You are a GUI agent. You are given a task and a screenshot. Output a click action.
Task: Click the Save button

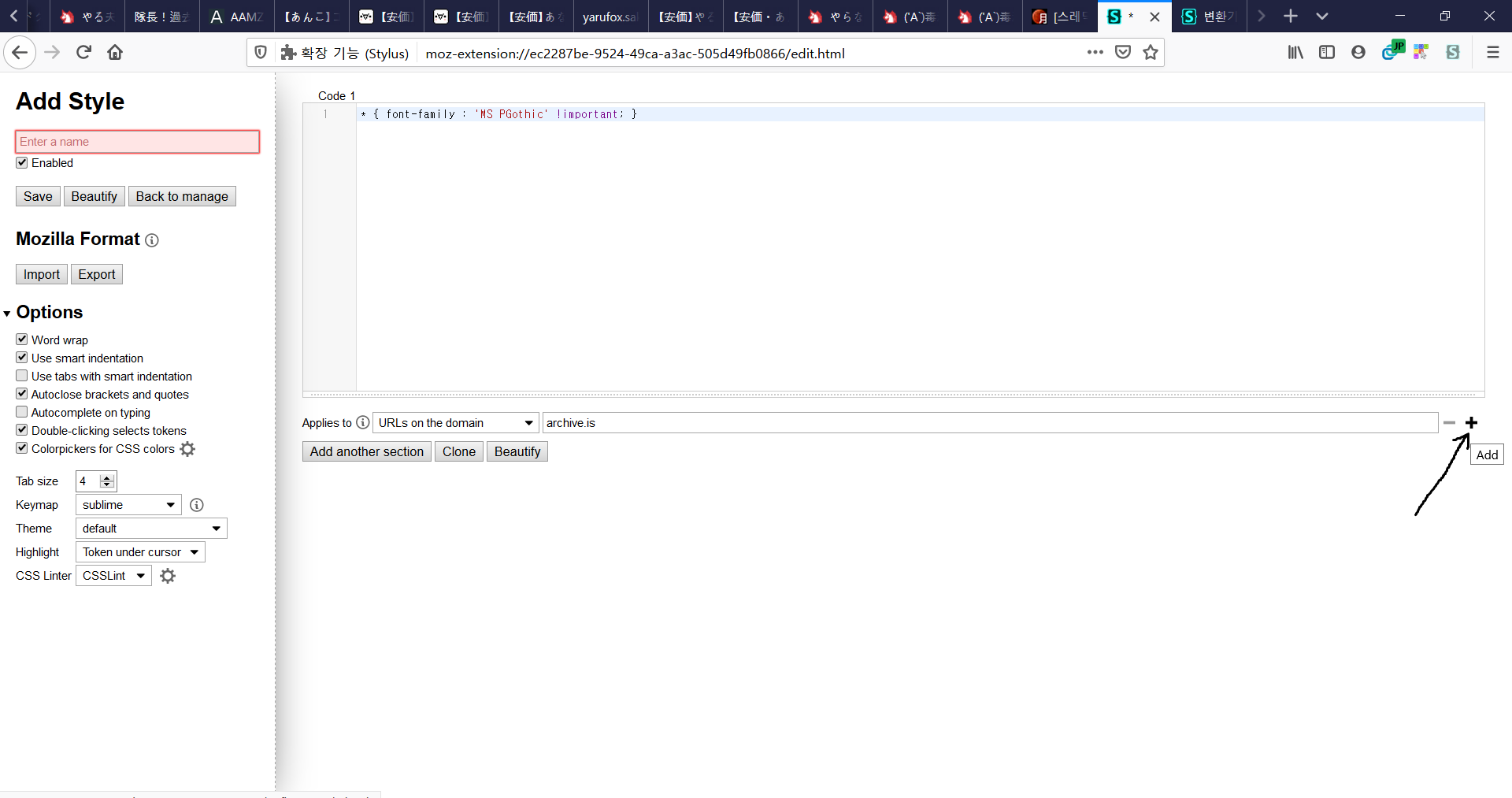(38, 196)
